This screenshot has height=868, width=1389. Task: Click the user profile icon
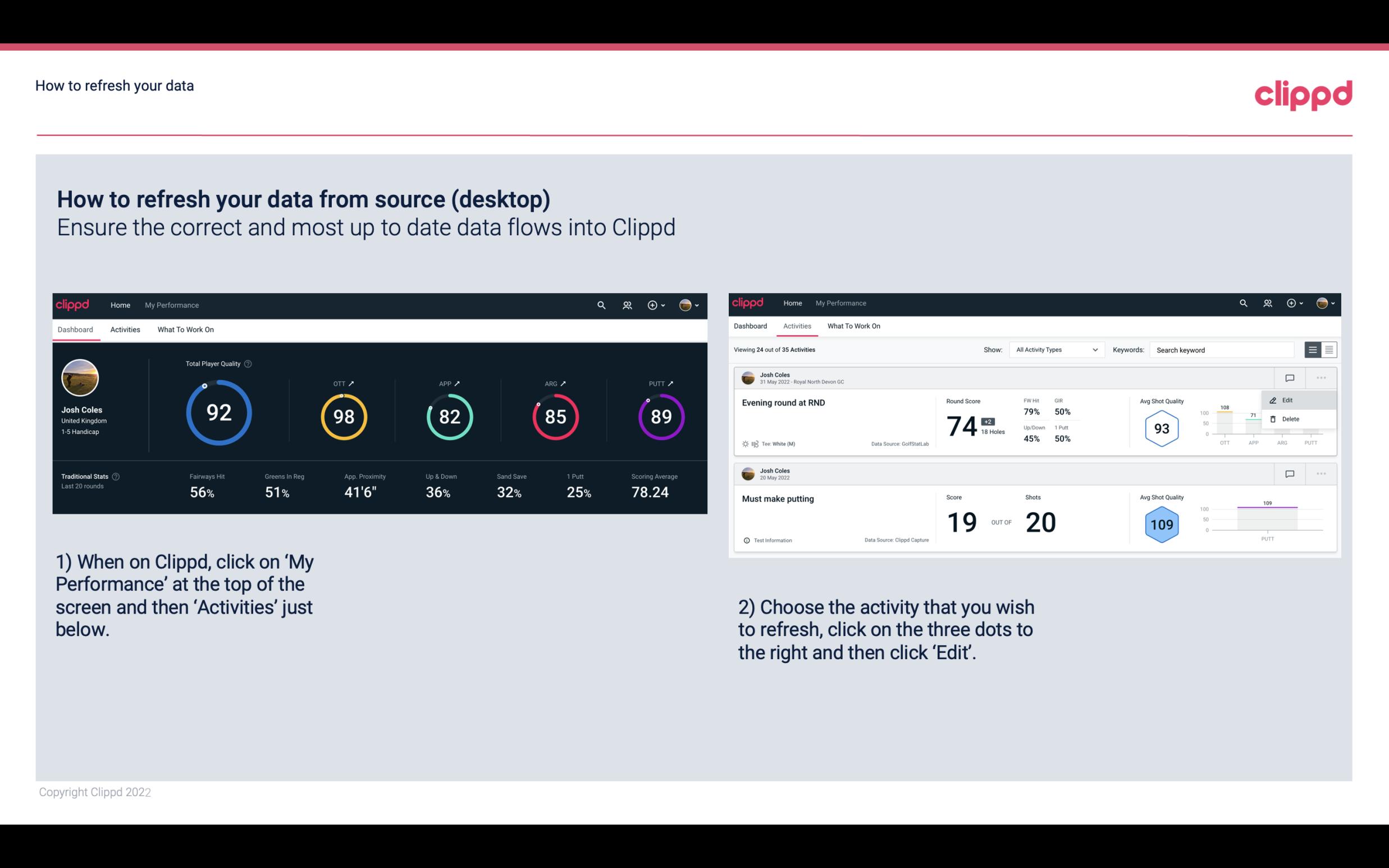[x=688, y=305]
